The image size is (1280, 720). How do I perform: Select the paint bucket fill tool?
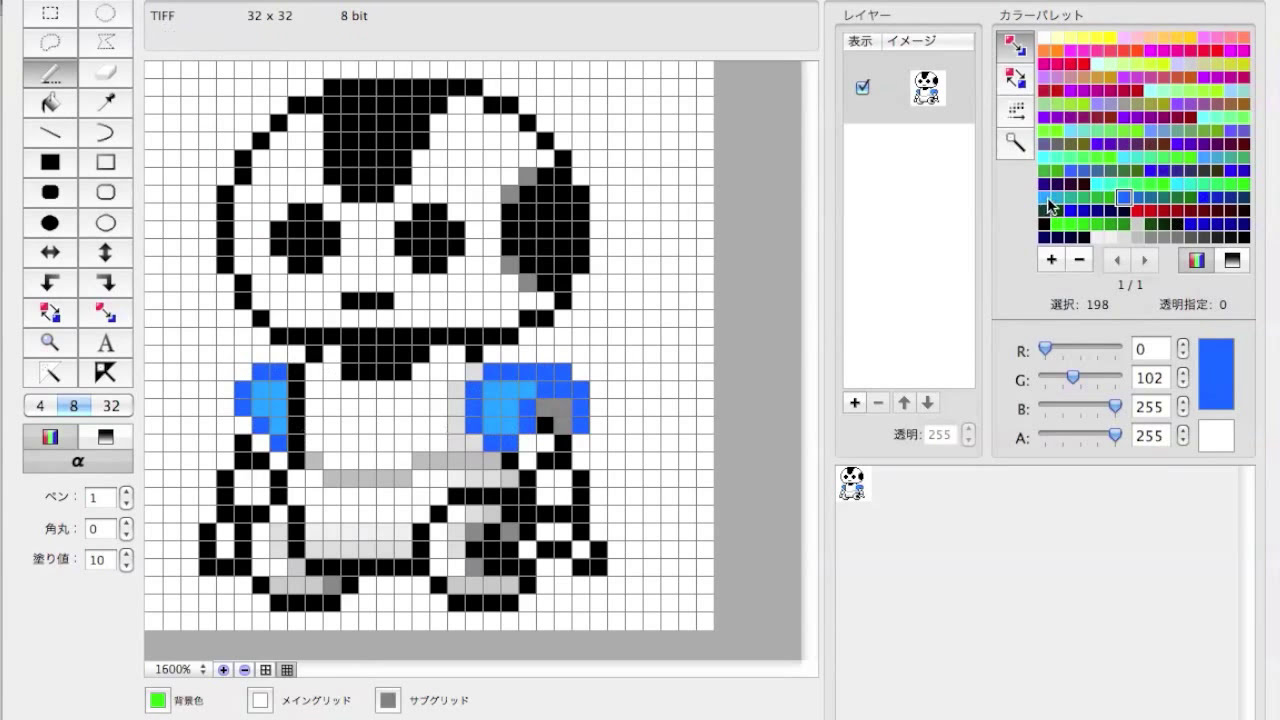point(50,102)
